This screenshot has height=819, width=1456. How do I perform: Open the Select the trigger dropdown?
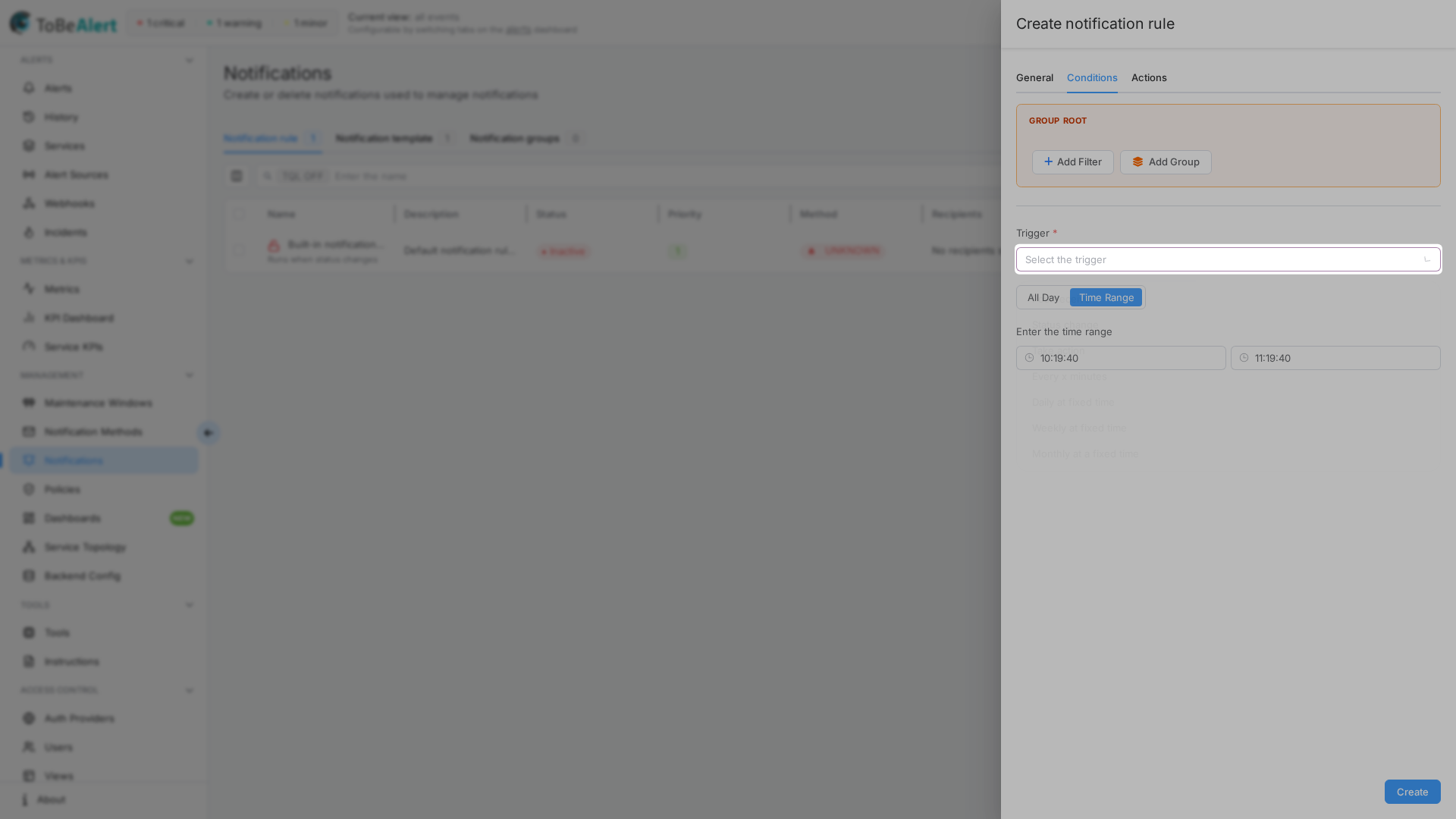1228,259
